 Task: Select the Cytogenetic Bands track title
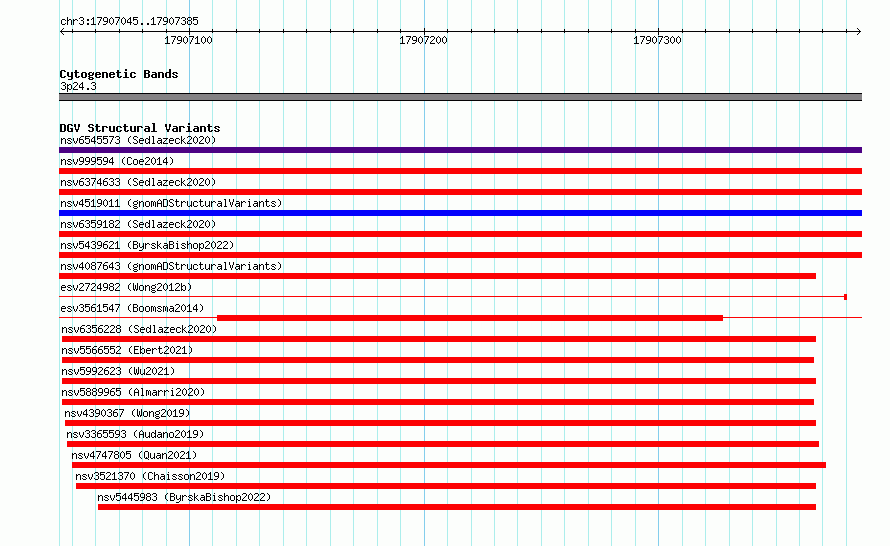(x=119, y=74)
